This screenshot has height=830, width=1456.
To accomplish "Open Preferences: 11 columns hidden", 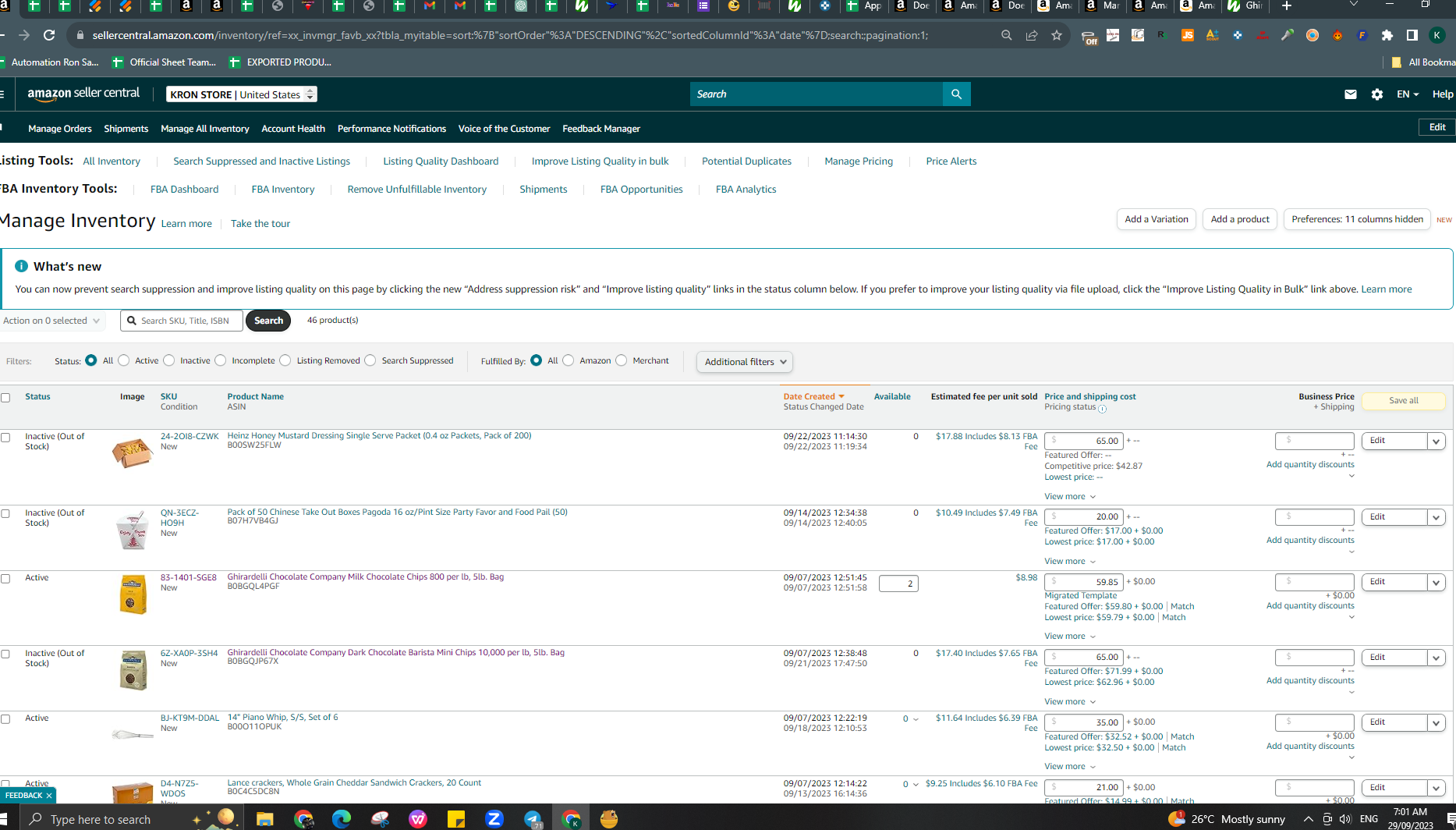I will tap(1357, 219).
